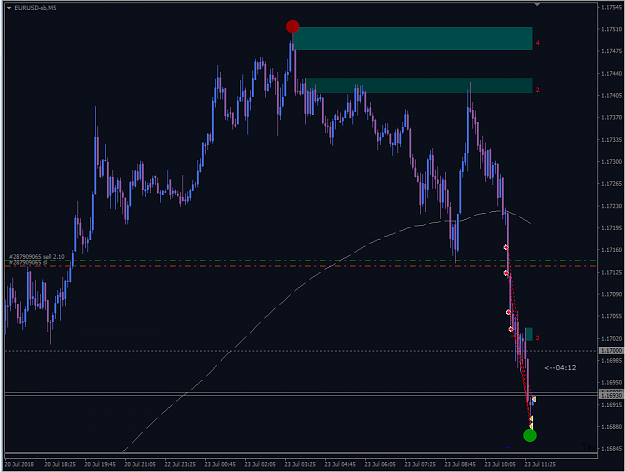Click price scale value 1.17230
625x472 pixels.
click(x=611, y=206)
